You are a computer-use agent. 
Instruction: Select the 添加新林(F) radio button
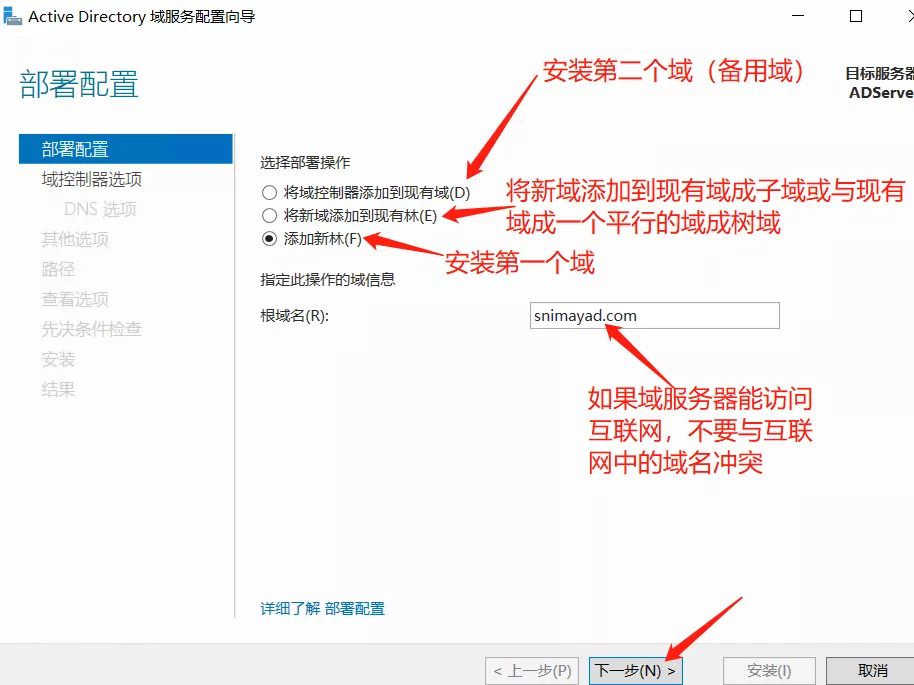tap(268, 239)
